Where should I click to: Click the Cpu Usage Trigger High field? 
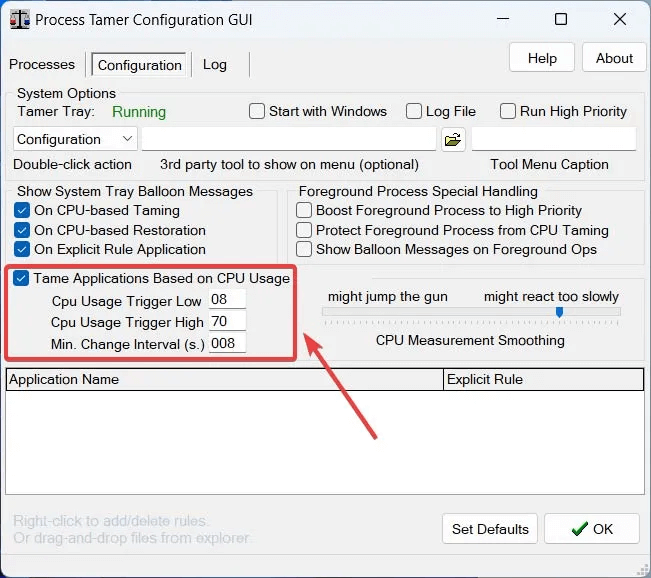coord(227,321)
